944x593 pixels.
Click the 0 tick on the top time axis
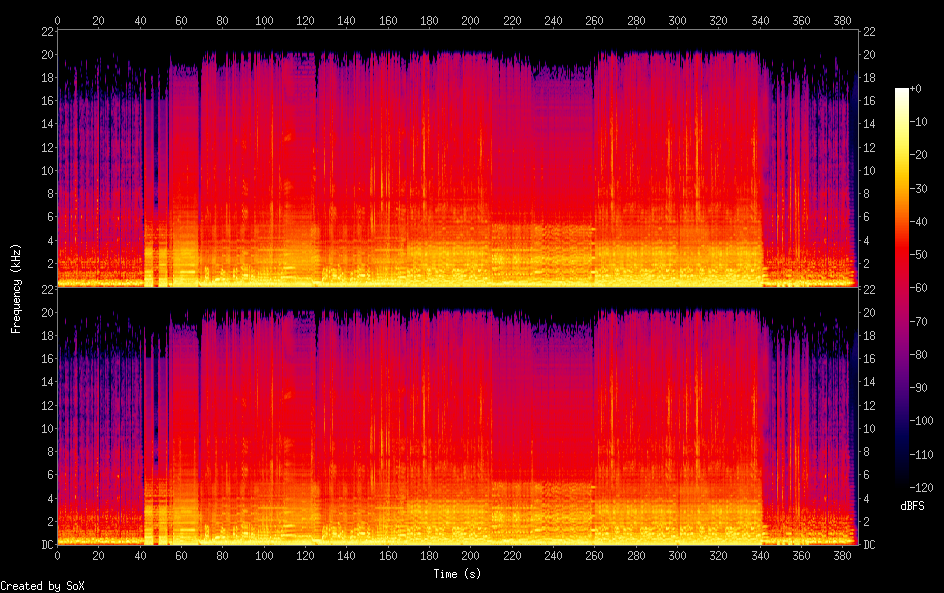click(57, 20)
